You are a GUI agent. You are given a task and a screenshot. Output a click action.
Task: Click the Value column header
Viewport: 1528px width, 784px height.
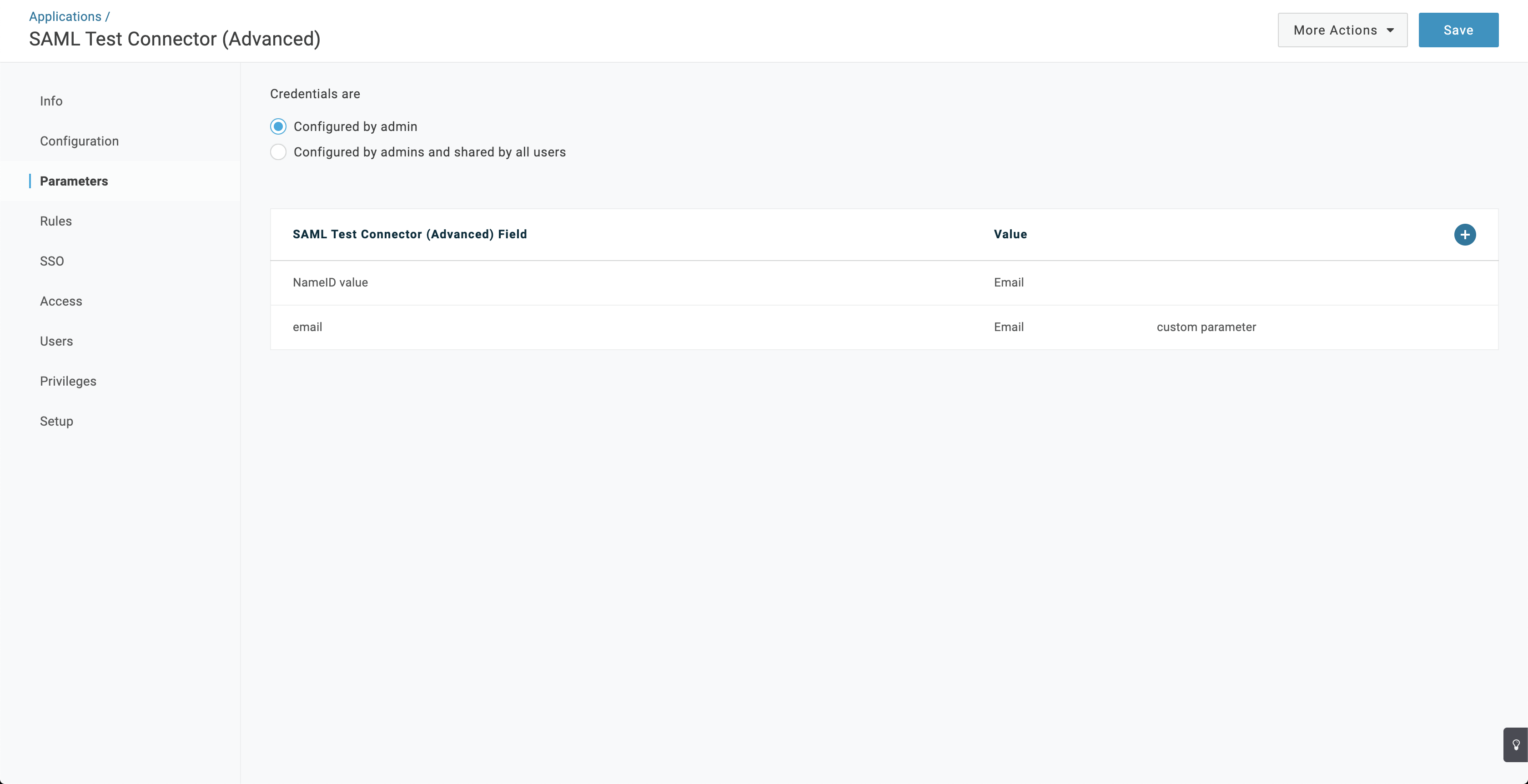click(1010, 234)
